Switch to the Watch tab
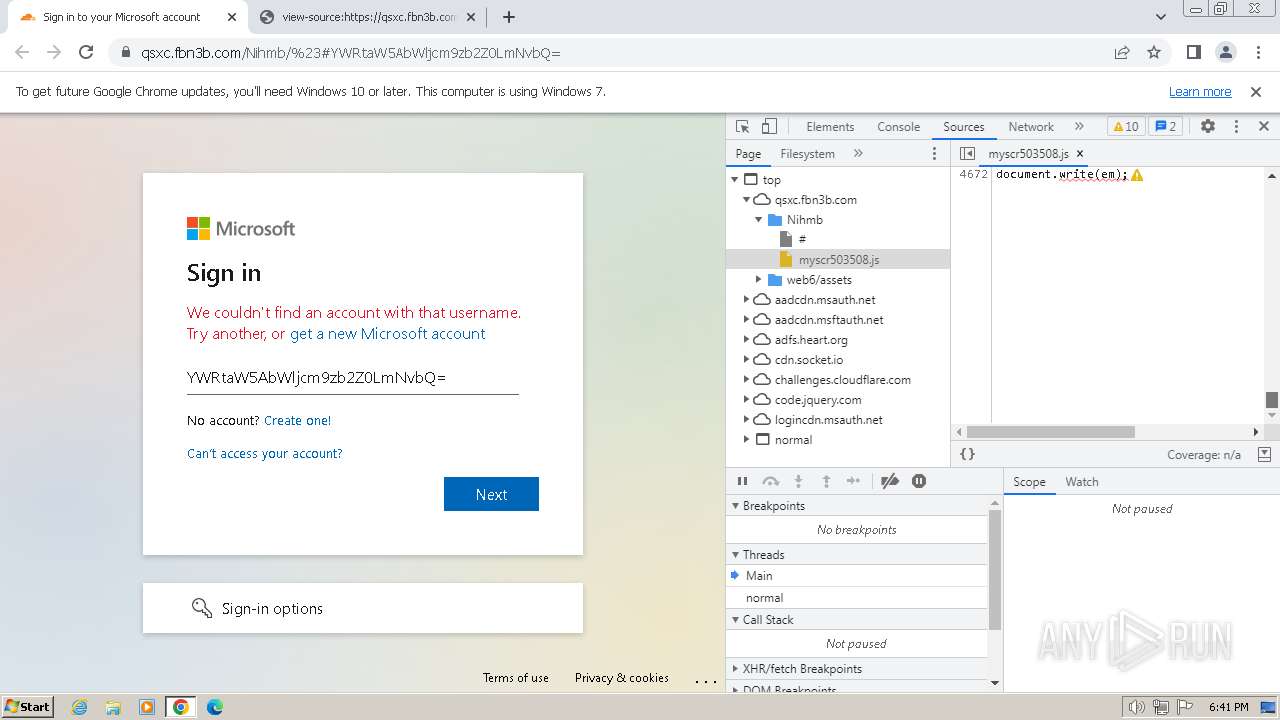Viewport: 1280px width, 720px height. pos(1082,482)
